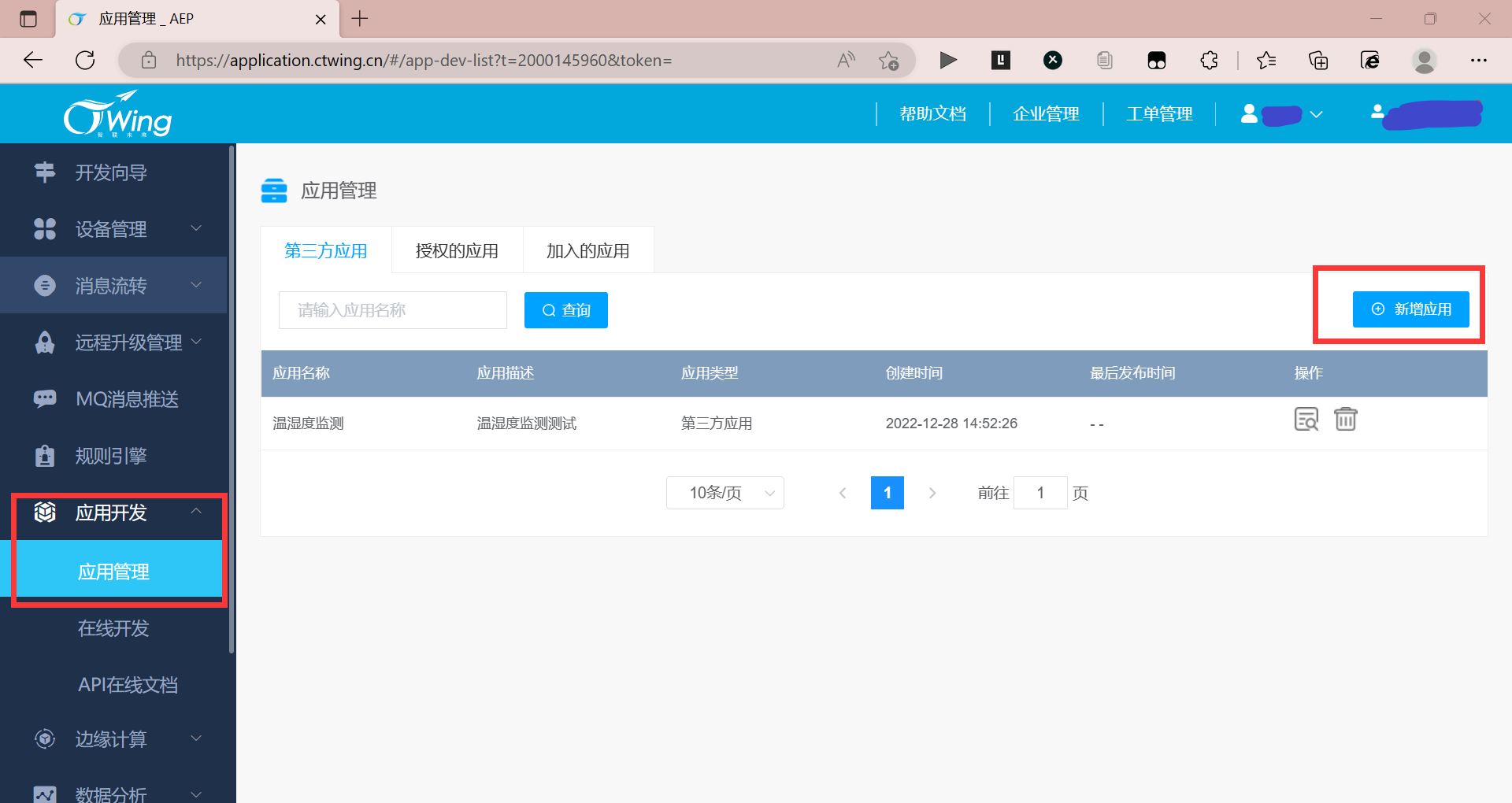Open 工单管理 in the top bar
This screenshot has height=803, width=1512.
tap(1160, 114)
